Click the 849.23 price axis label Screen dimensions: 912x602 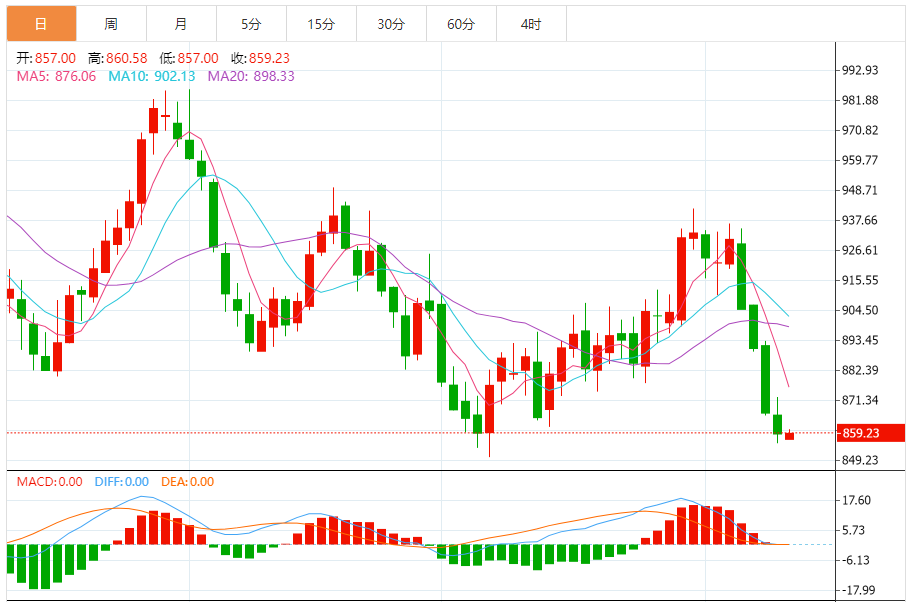tap(860, 461)
